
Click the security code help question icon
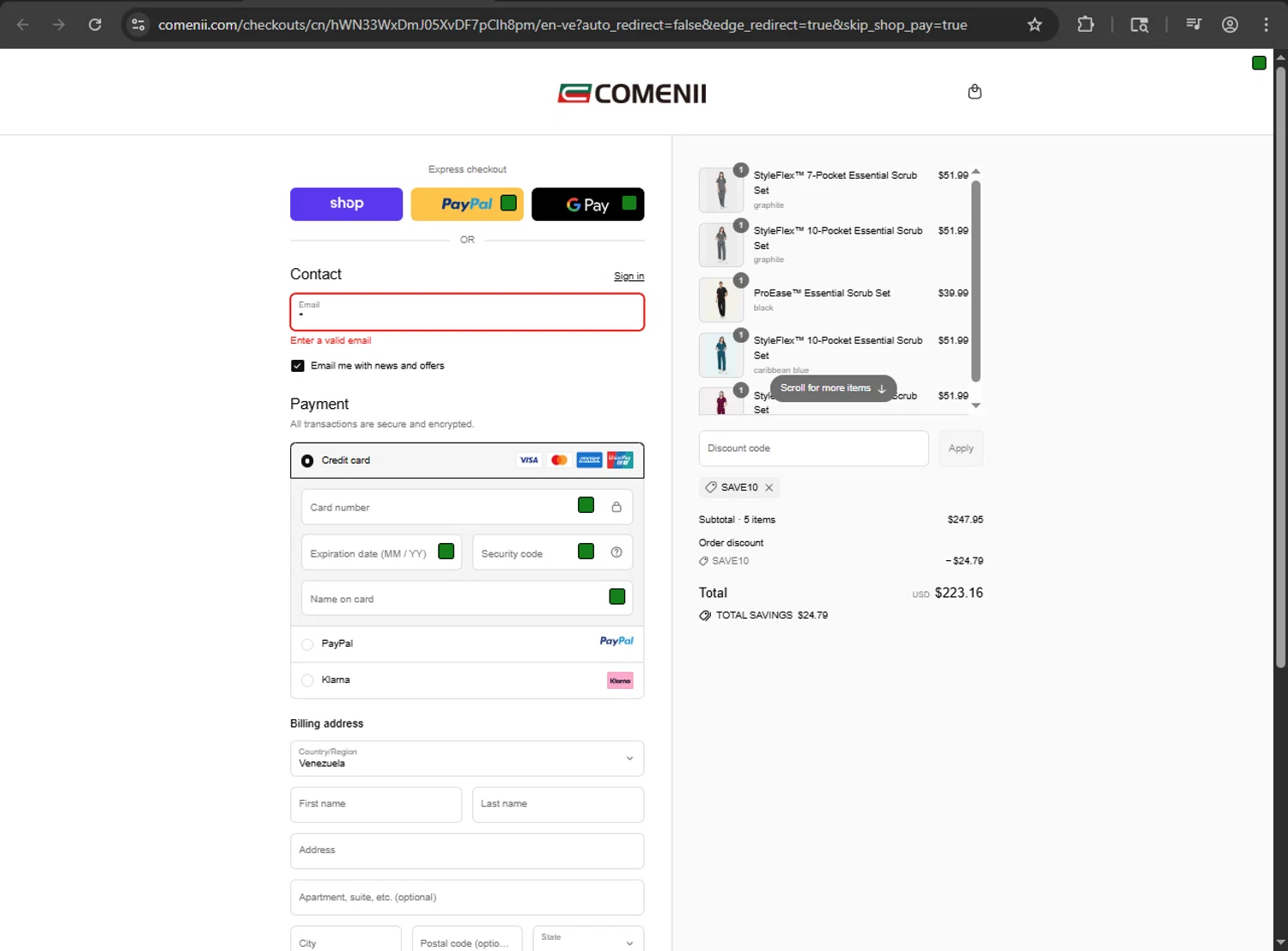[x=617, y=552]
